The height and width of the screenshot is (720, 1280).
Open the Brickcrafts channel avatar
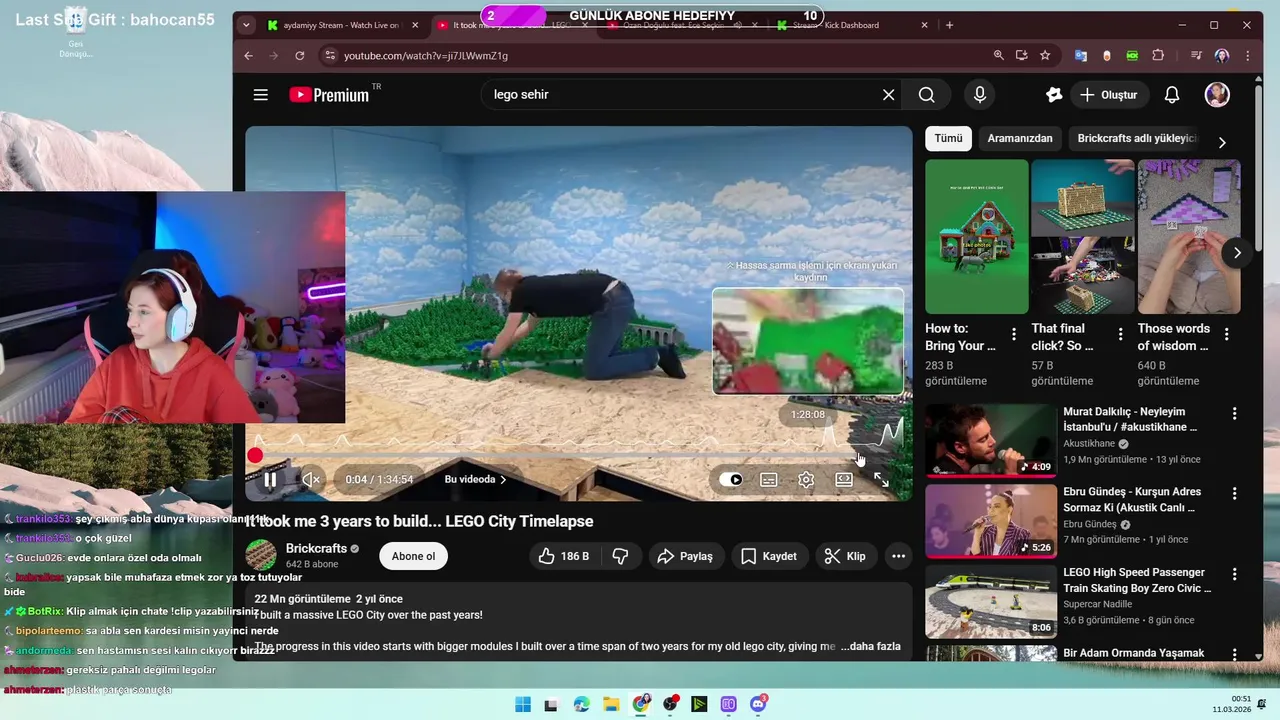point(261,555)
